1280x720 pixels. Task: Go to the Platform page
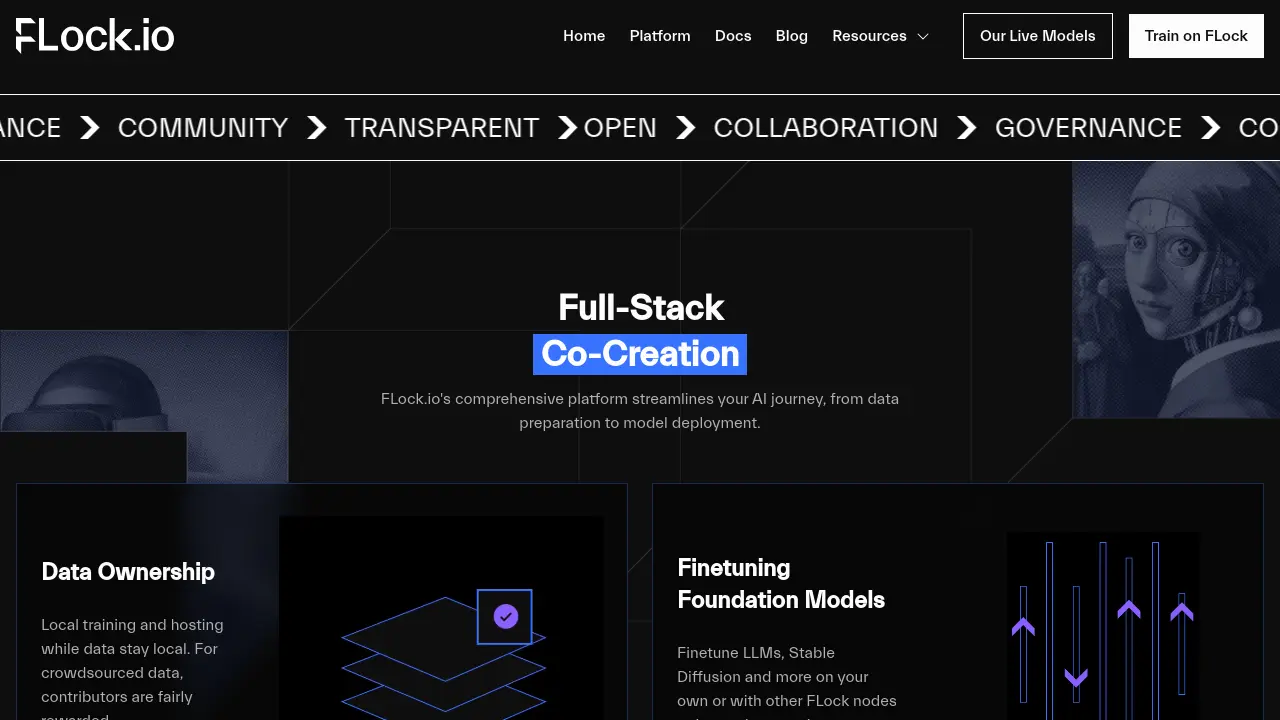click(660, 36)
